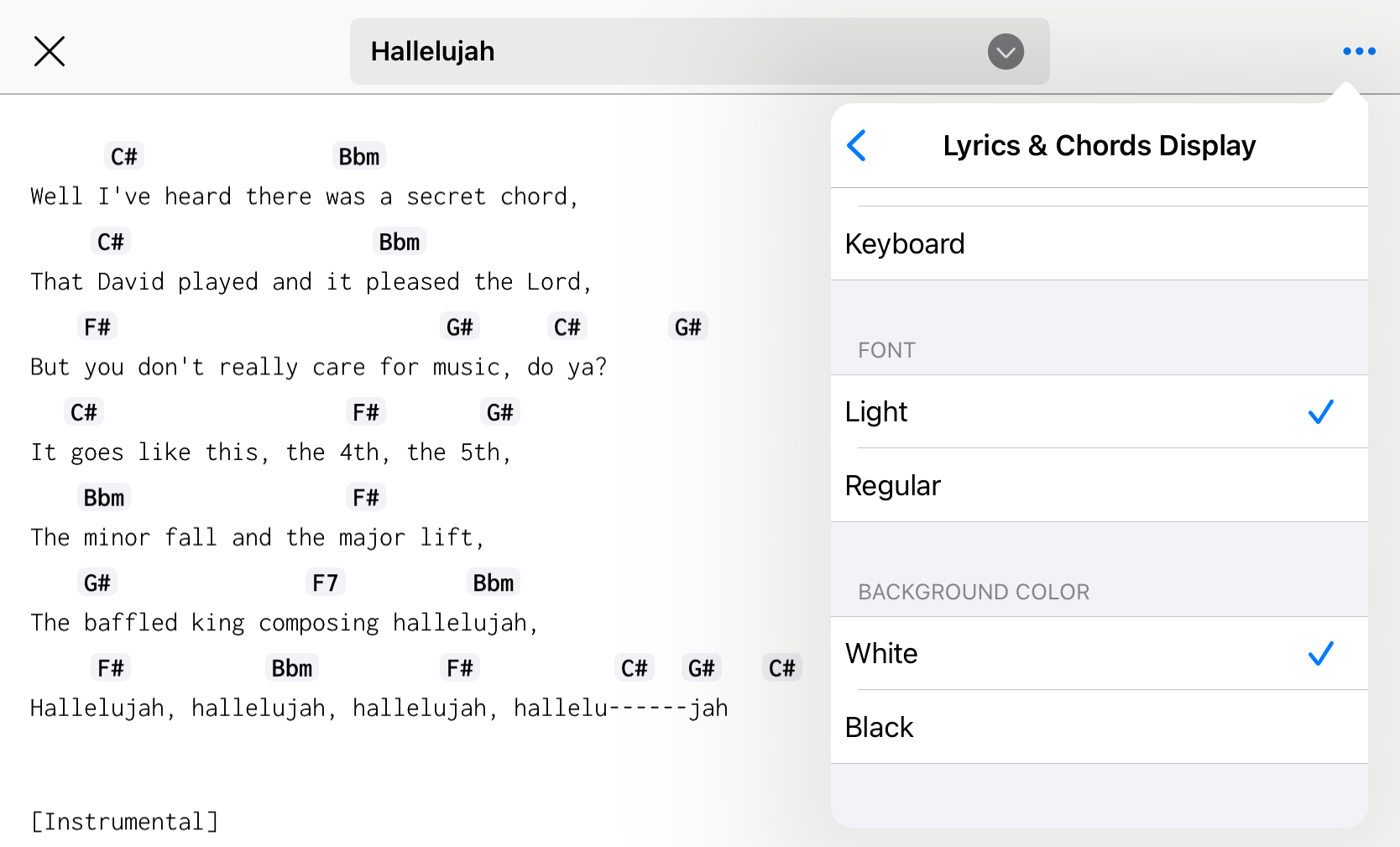This screenshot has height=847, width=1400.
Task: Click the lyric 'The baffled king composing hallelujah,'
Action: click(x=285, y=623)
